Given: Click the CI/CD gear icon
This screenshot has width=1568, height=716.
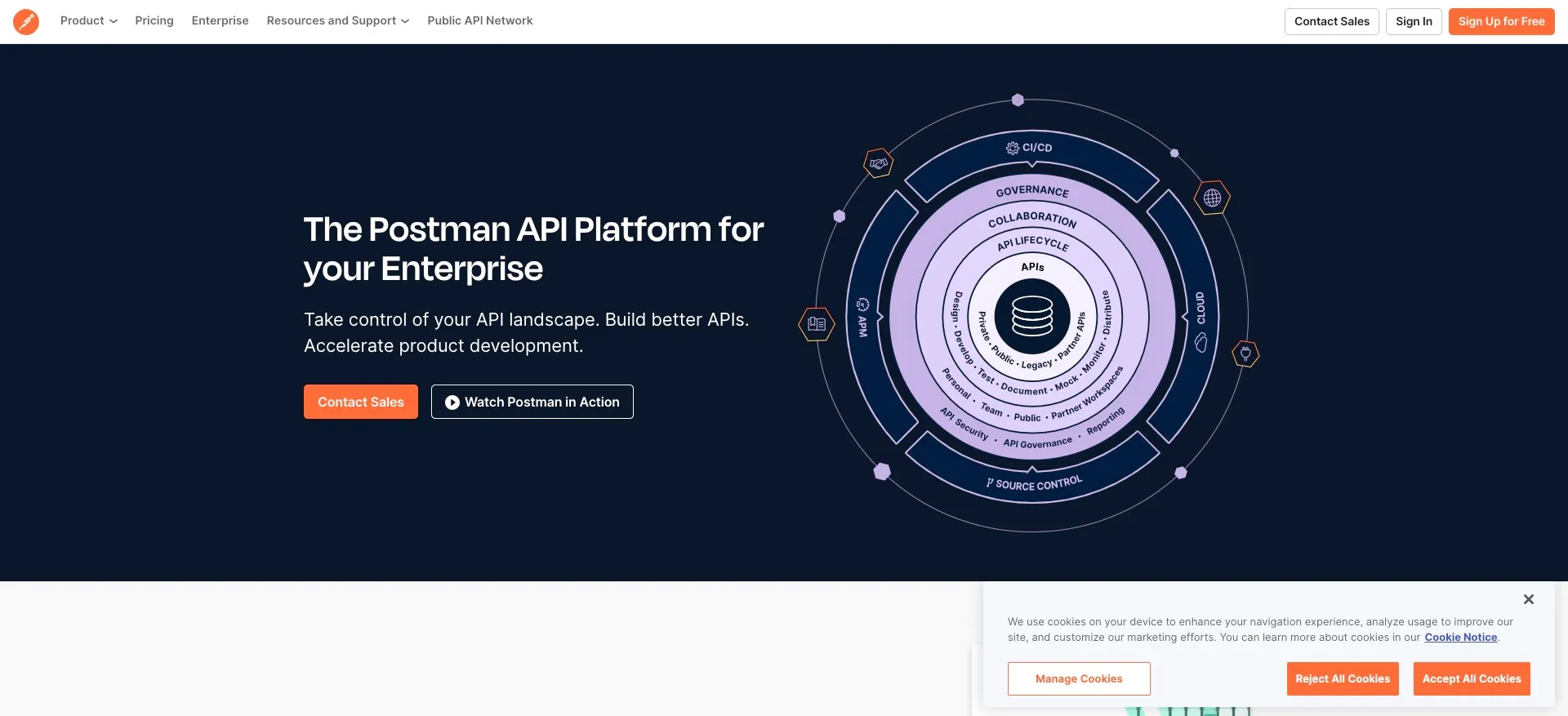Looking at the screenshot, I should (x=1013, y=148).
